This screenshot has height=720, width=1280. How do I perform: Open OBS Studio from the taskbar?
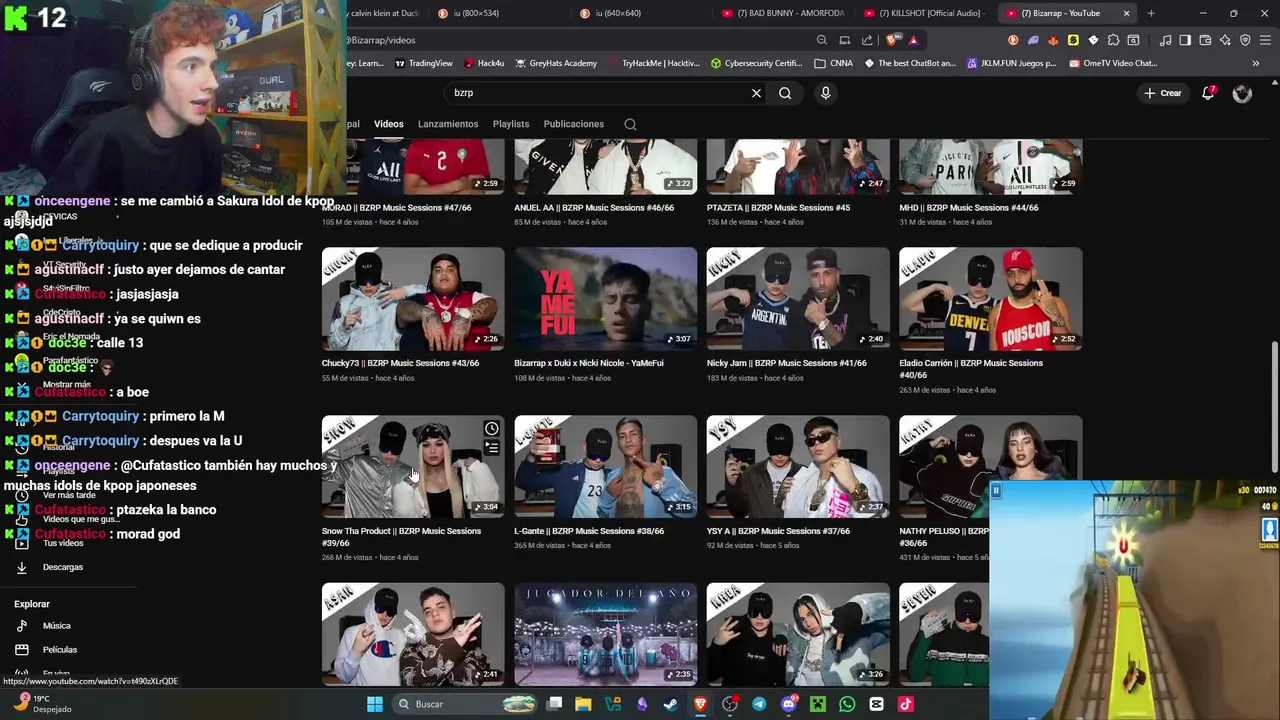(x=730, y=704)
